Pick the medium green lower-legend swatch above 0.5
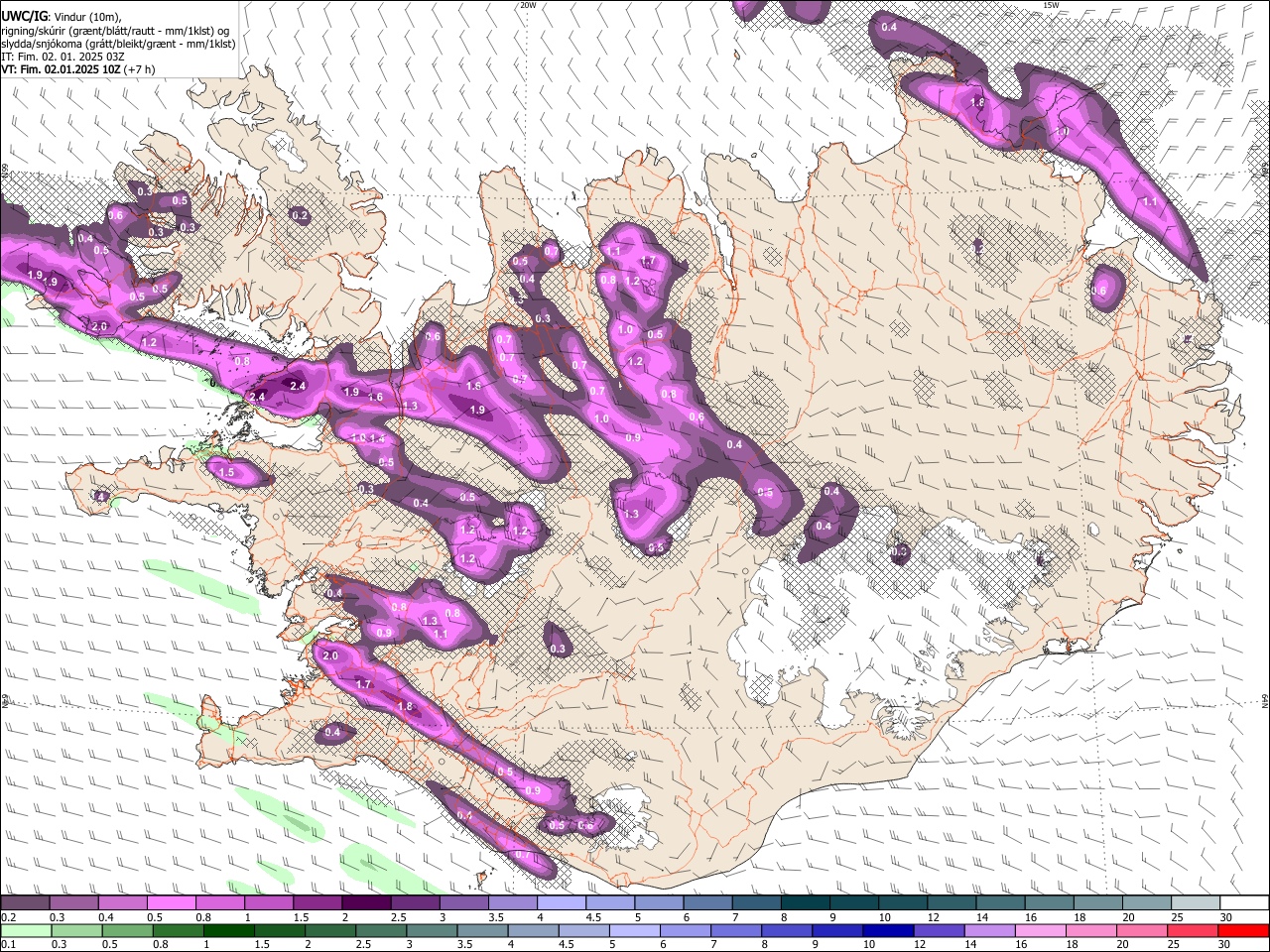 click(127, 930)
